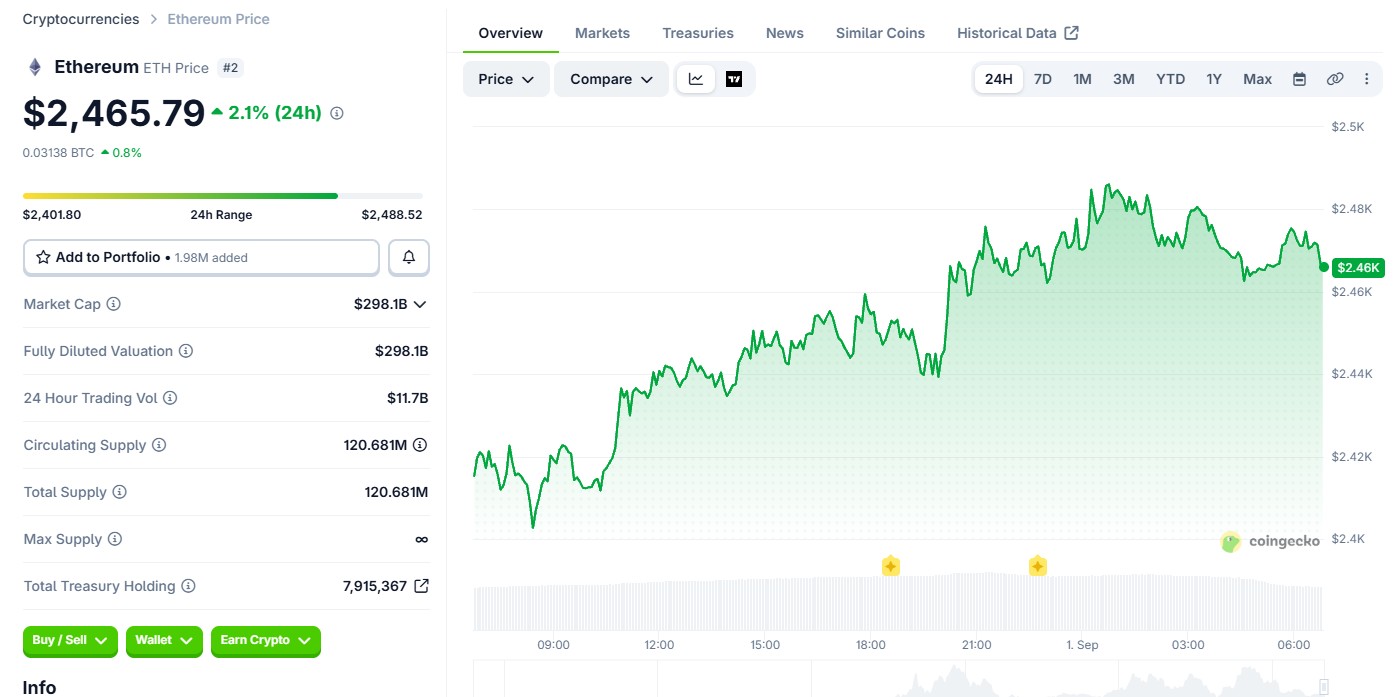Click info icon beside 120.681M circulating value

click(x=420, y=445)
